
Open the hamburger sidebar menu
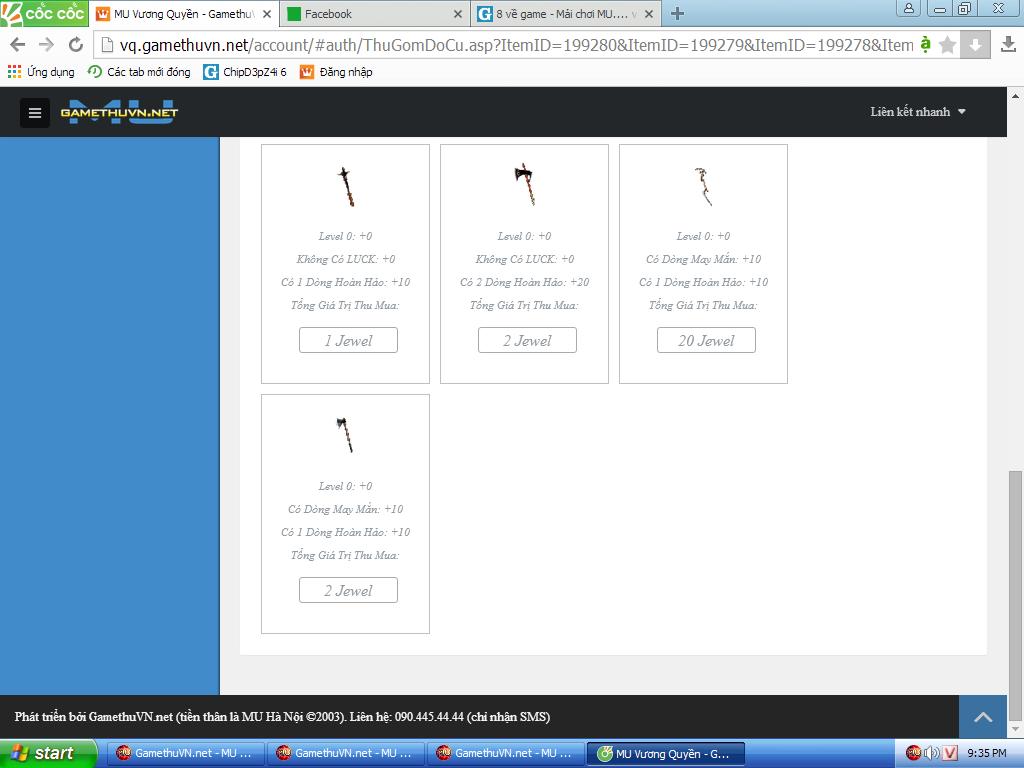(35, 113)
